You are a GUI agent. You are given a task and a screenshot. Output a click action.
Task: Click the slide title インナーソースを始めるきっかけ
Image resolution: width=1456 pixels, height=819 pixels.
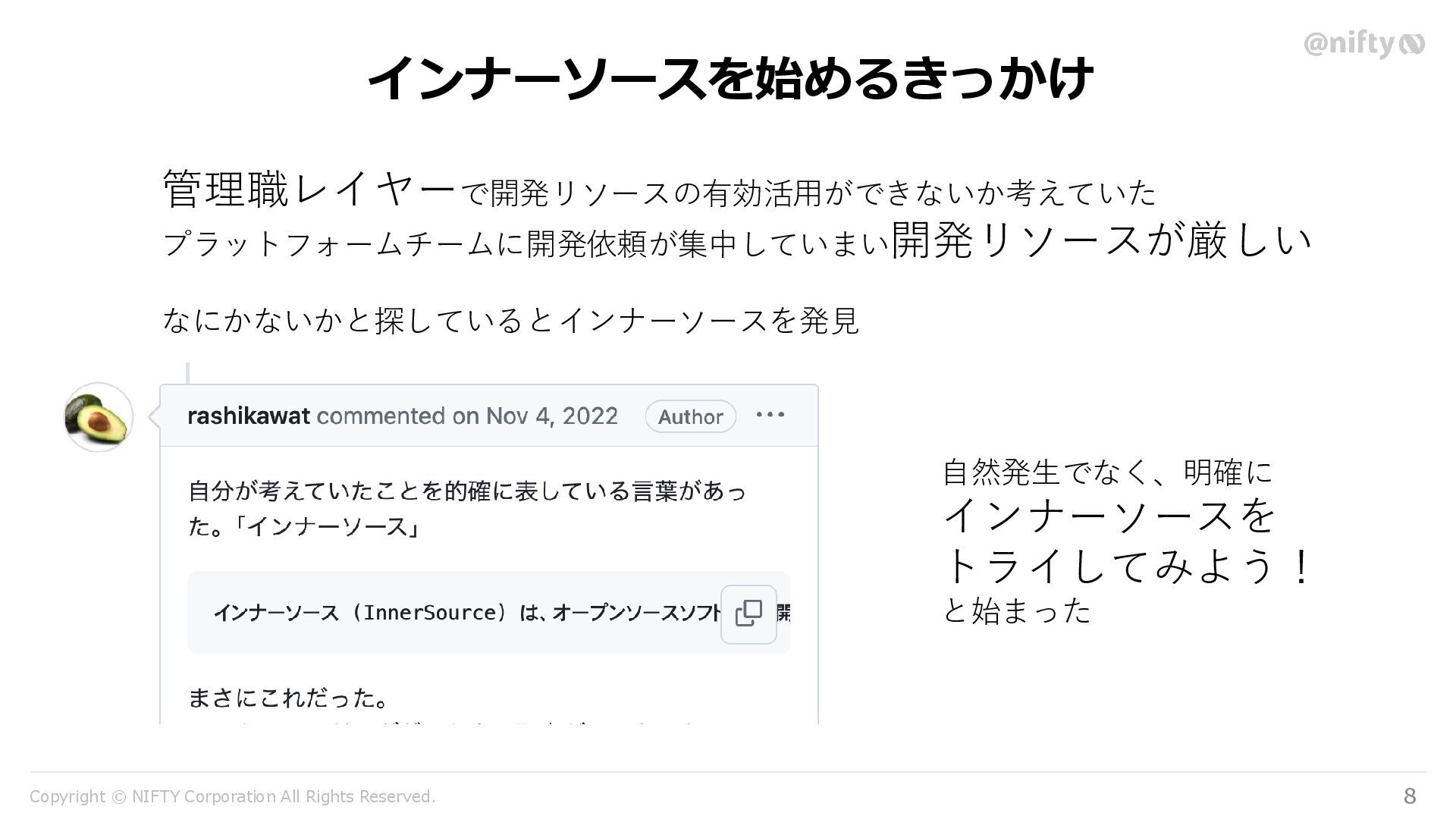[728, 78]
